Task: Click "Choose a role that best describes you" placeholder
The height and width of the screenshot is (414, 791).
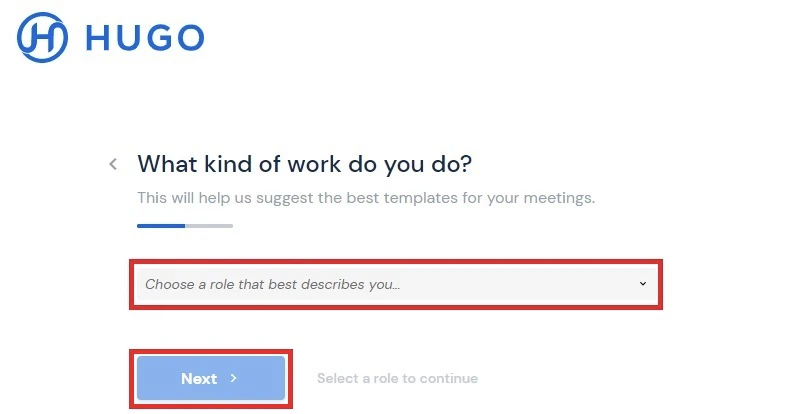Action: point(272,284)
